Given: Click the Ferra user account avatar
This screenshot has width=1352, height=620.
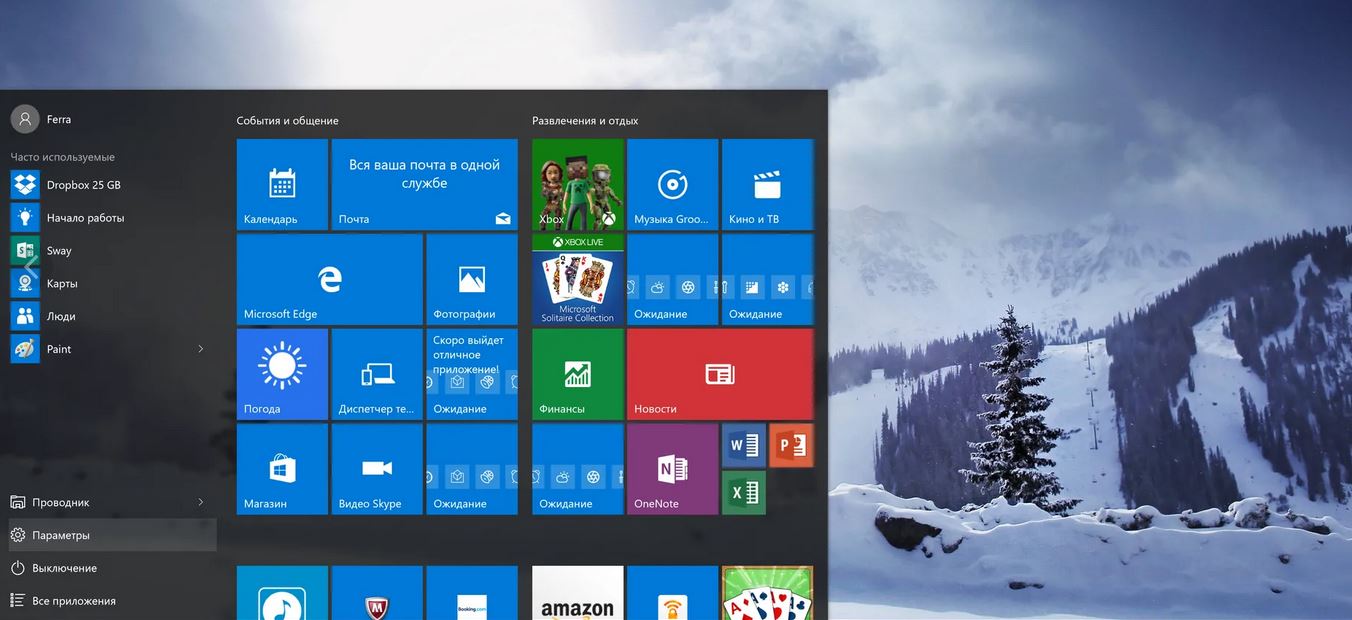Looking at the screenshot, I should 25,119.
